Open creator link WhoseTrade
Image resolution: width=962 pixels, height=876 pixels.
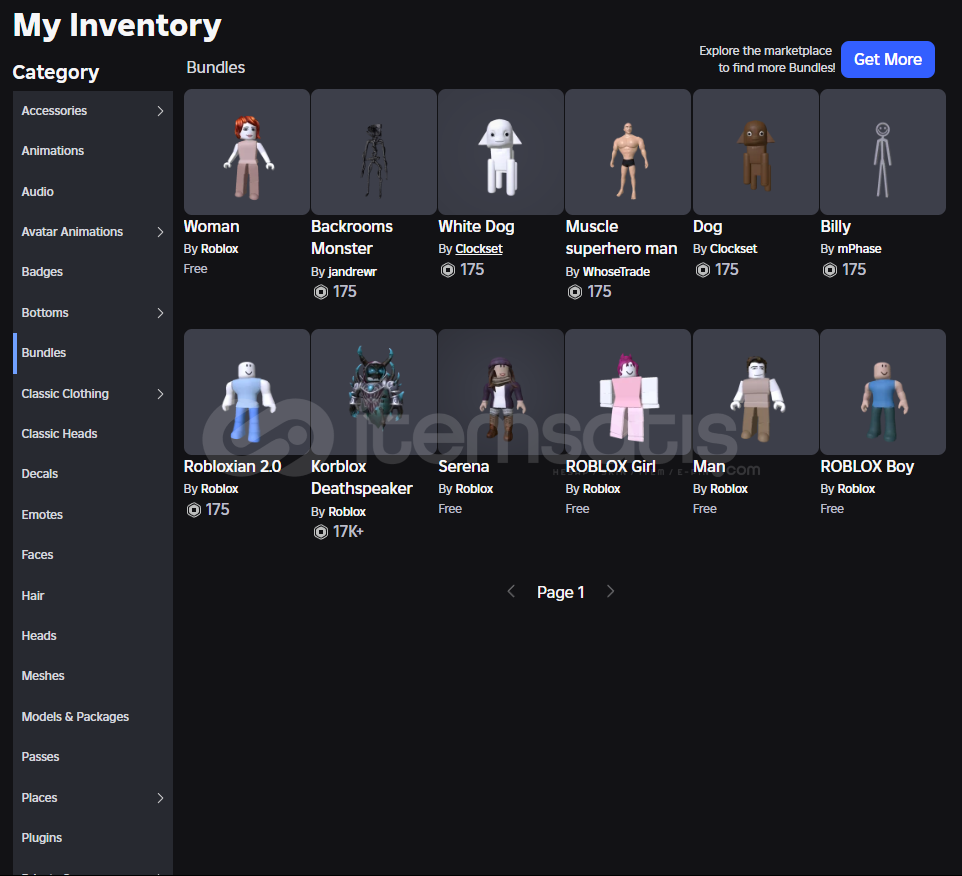tap(616, 272)
